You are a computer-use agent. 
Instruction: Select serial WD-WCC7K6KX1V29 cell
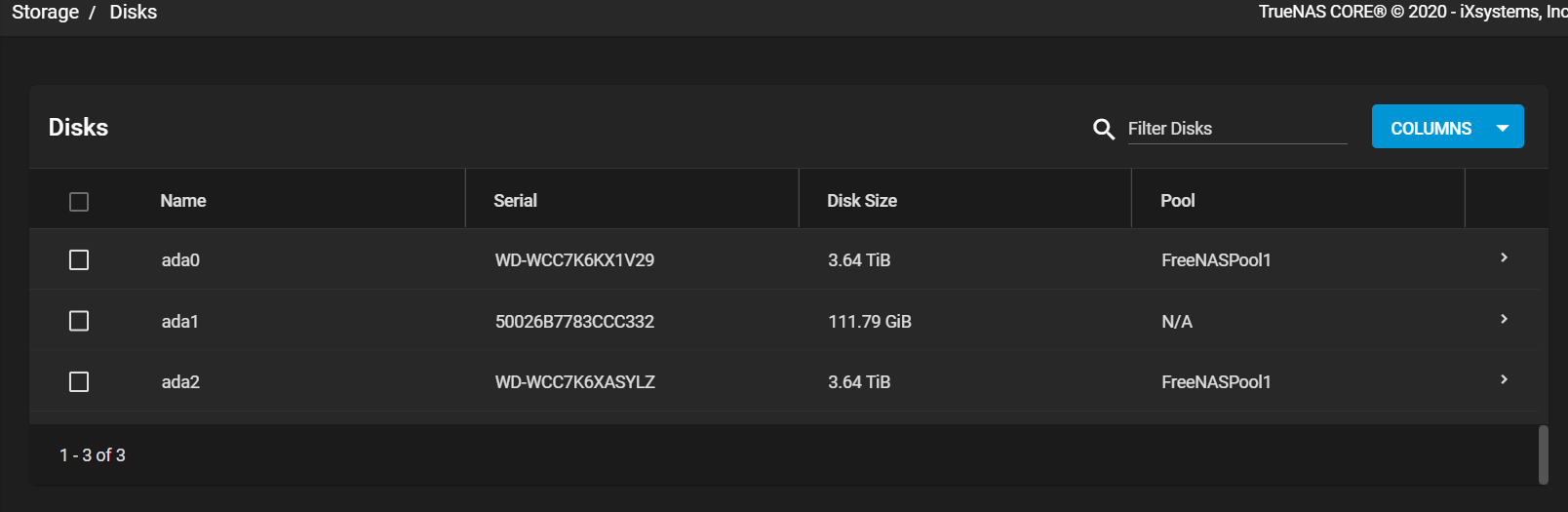574,260
